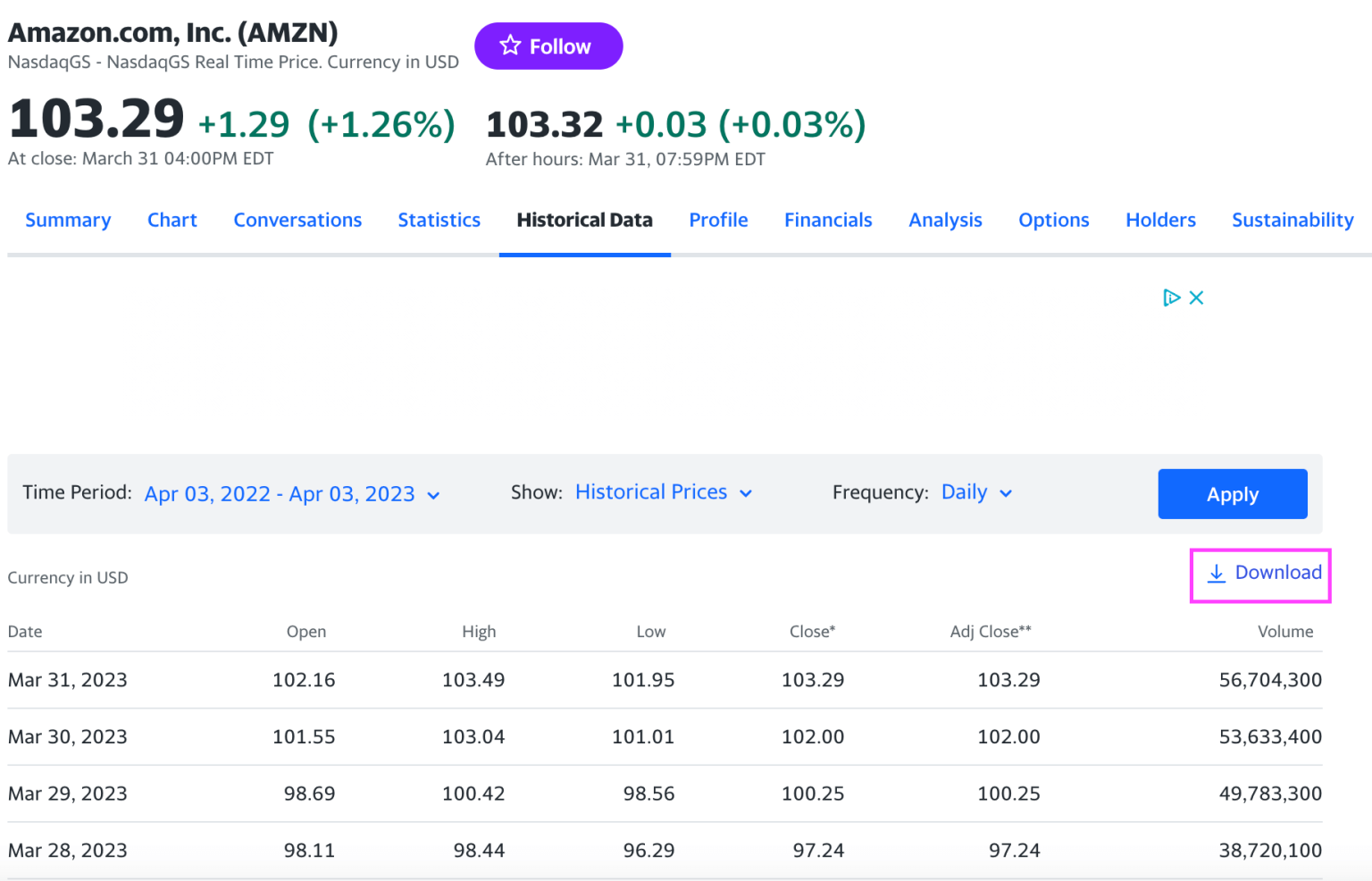Click the Download icon to export data

pyautogui.click(x=1217, y=573)
